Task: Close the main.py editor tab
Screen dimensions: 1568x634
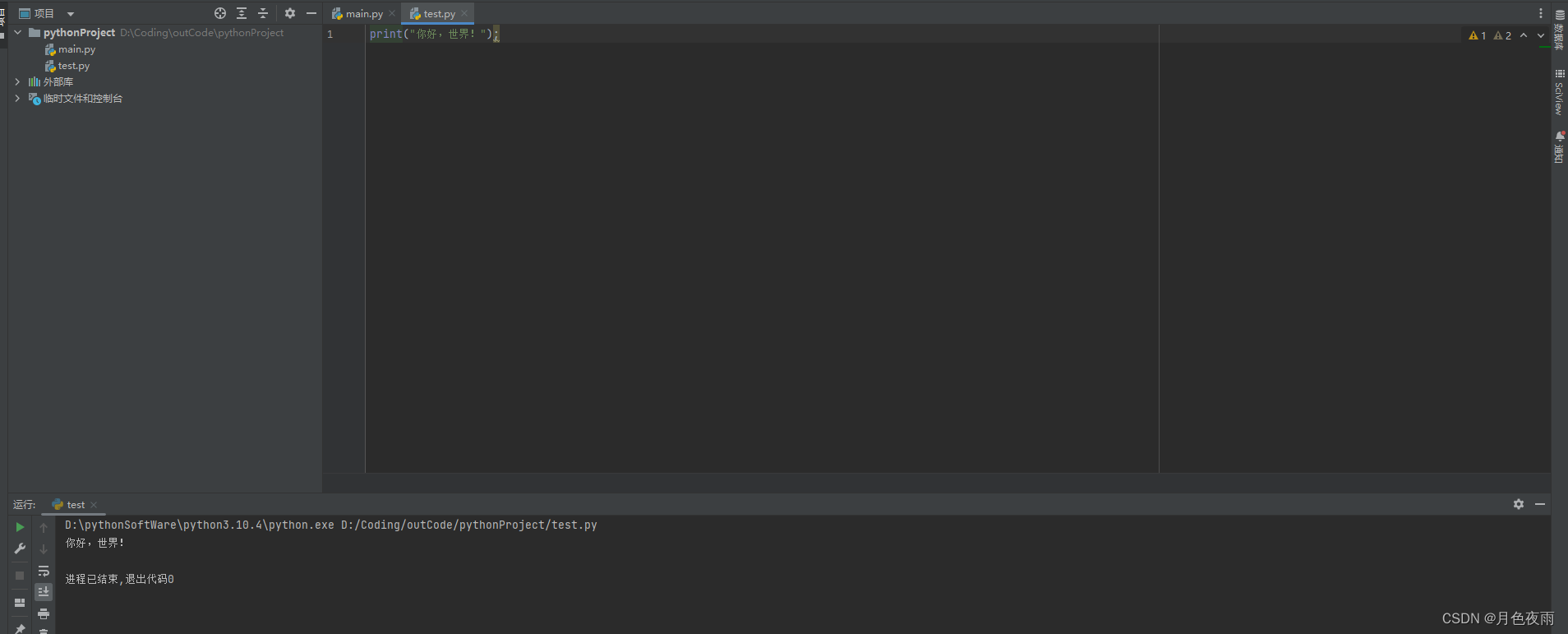Action: [x=392, y=13]
